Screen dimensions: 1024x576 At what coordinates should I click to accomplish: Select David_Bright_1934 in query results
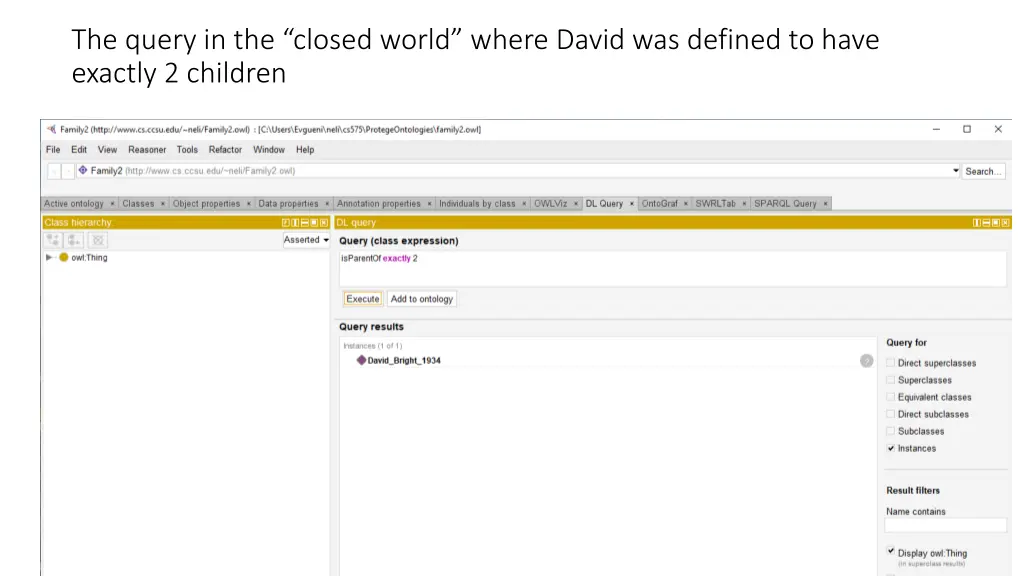pyautogui.click(x=404, y=360)
